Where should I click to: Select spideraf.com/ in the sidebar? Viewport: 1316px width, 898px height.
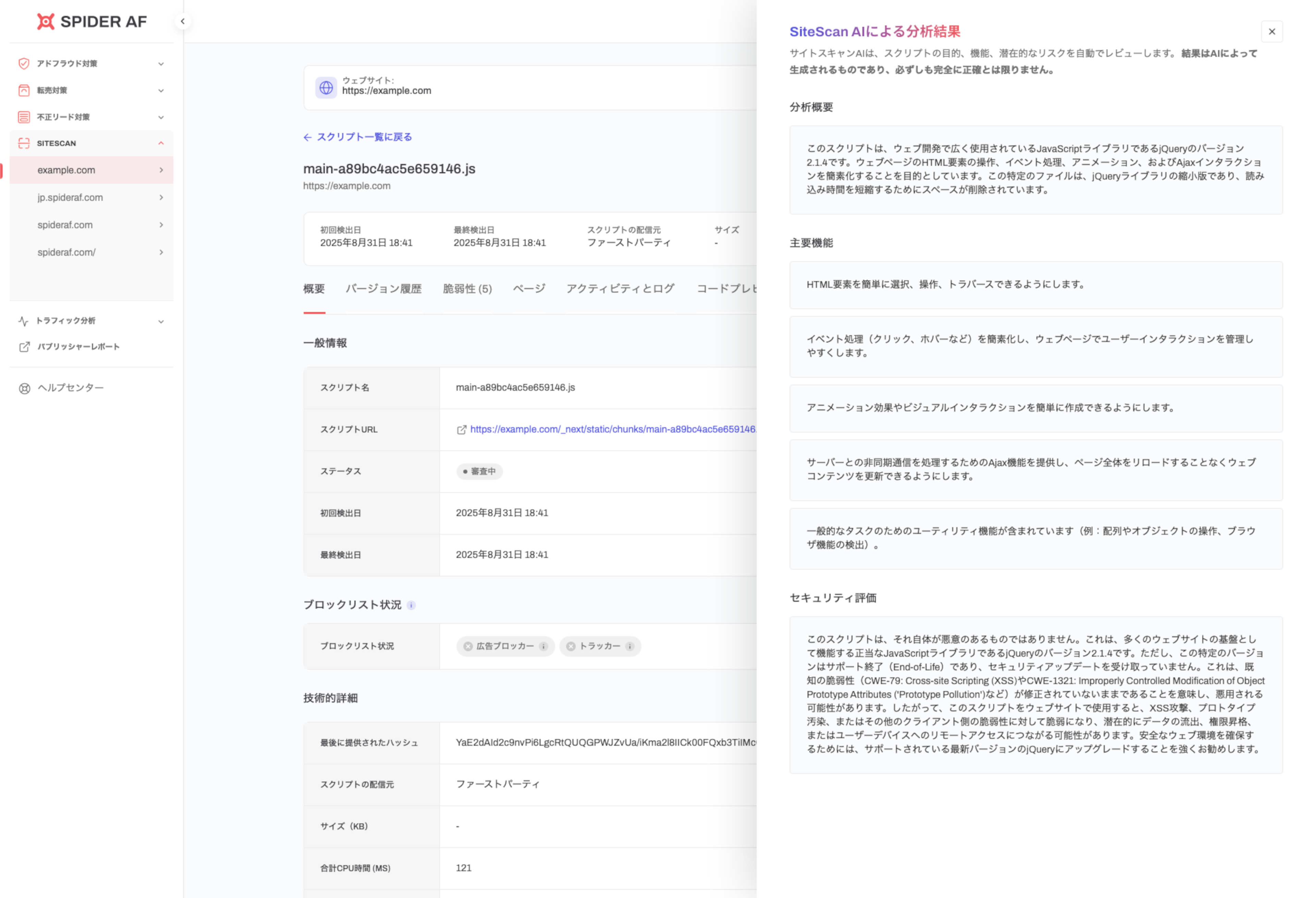point(91,252)
